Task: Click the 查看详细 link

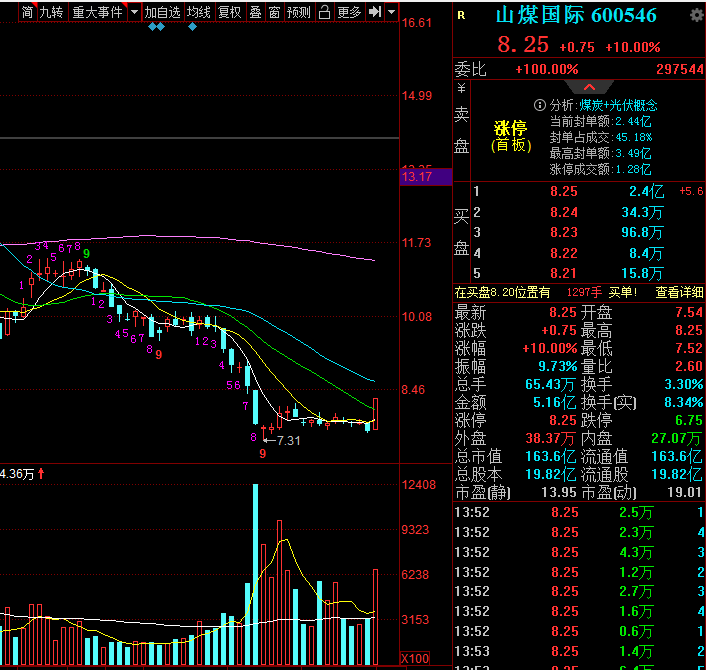Action: click(679, 293)
